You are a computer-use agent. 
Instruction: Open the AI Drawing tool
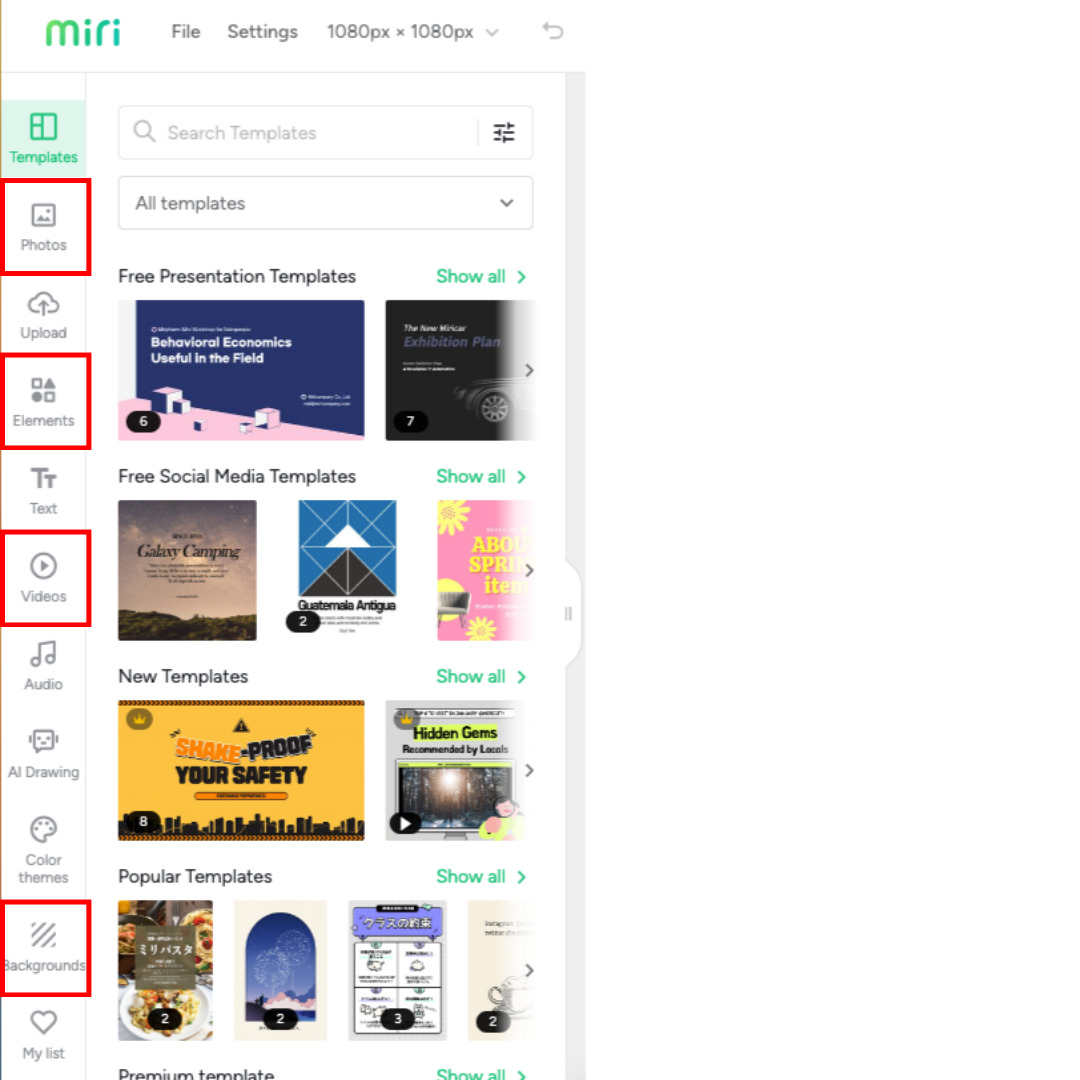tap(43, 752)
